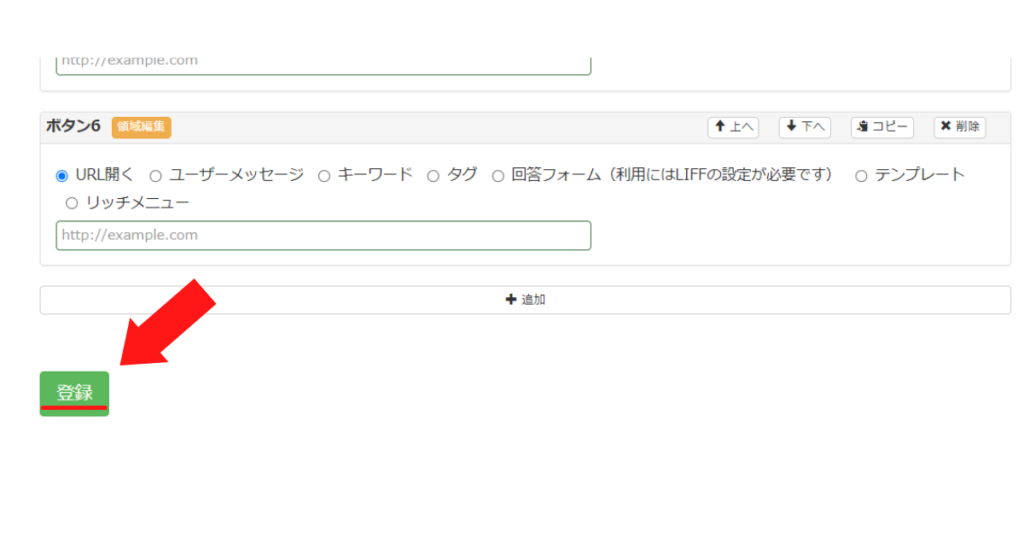Focus the partially visible upper URL field

pos(323,65)
